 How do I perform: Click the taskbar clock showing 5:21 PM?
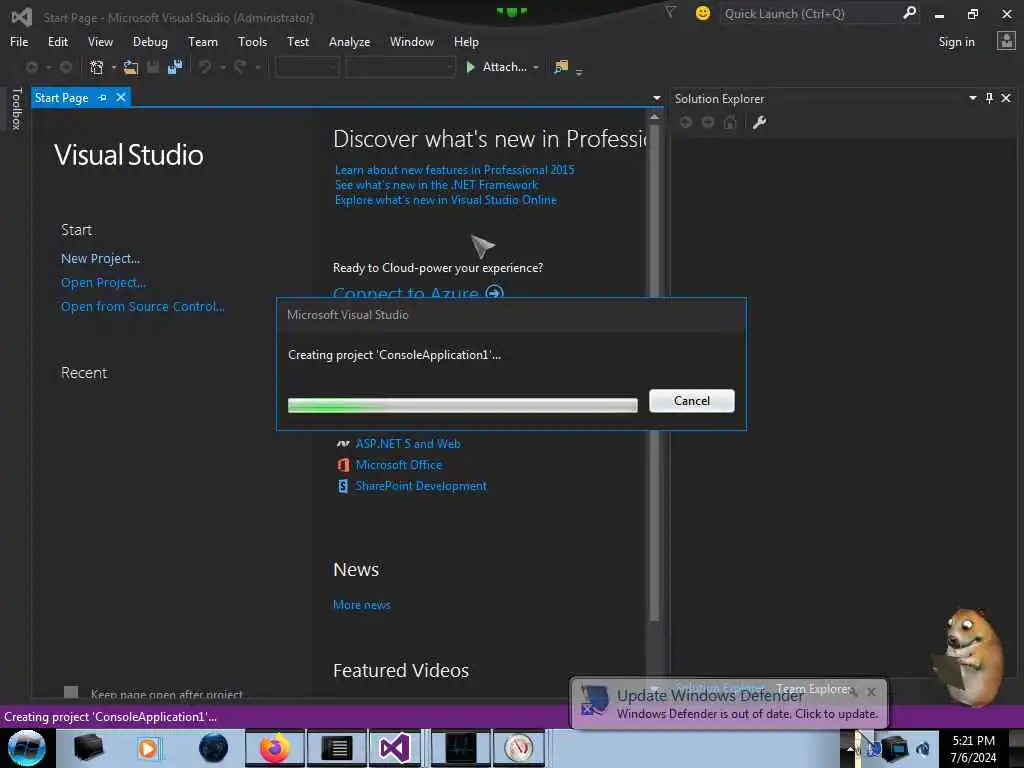coord(973,748)
